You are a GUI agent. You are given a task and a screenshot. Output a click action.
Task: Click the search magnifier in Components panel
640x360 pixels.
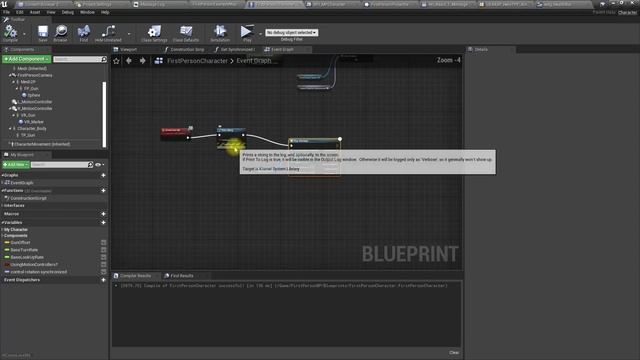[104, 59]
